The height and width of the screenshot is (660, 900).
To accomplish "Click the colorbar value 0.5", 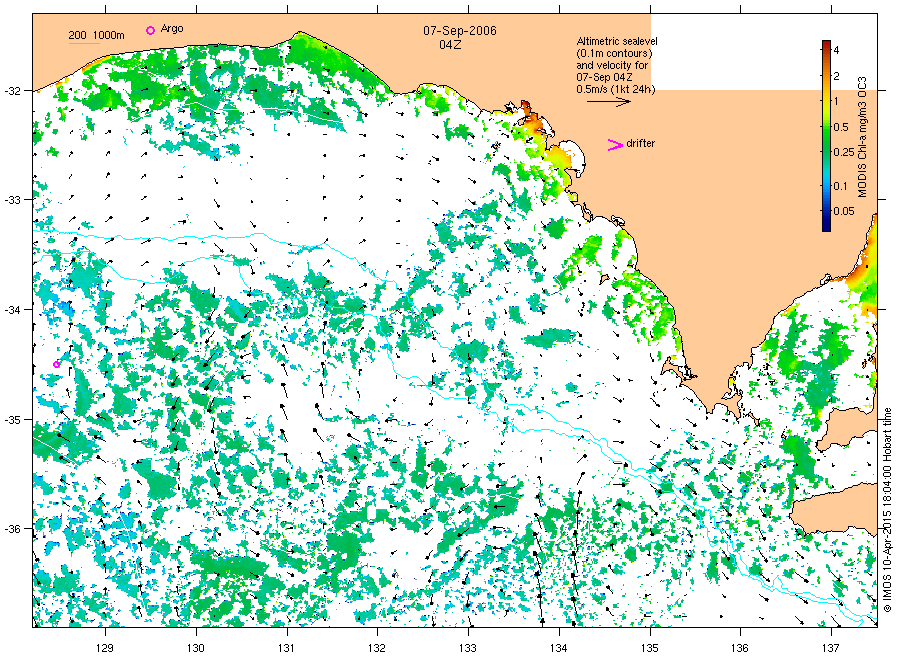I will [x=841, y=127].
